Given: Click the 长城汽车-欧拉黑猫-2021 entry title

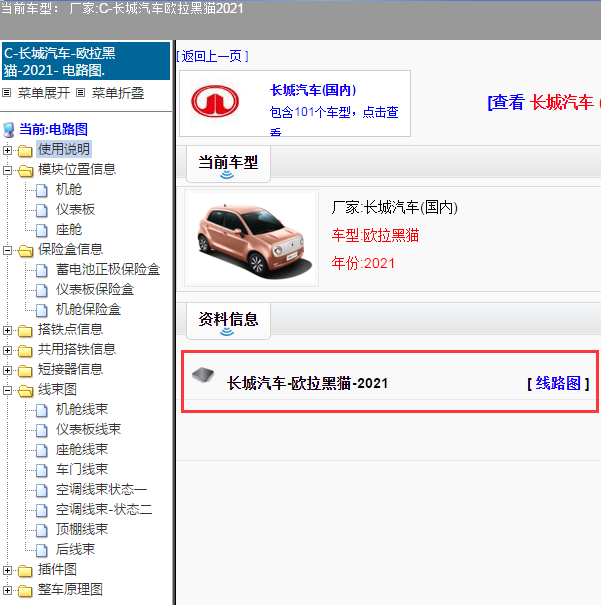Looking at the screenshot, I should tap(307, 384).
